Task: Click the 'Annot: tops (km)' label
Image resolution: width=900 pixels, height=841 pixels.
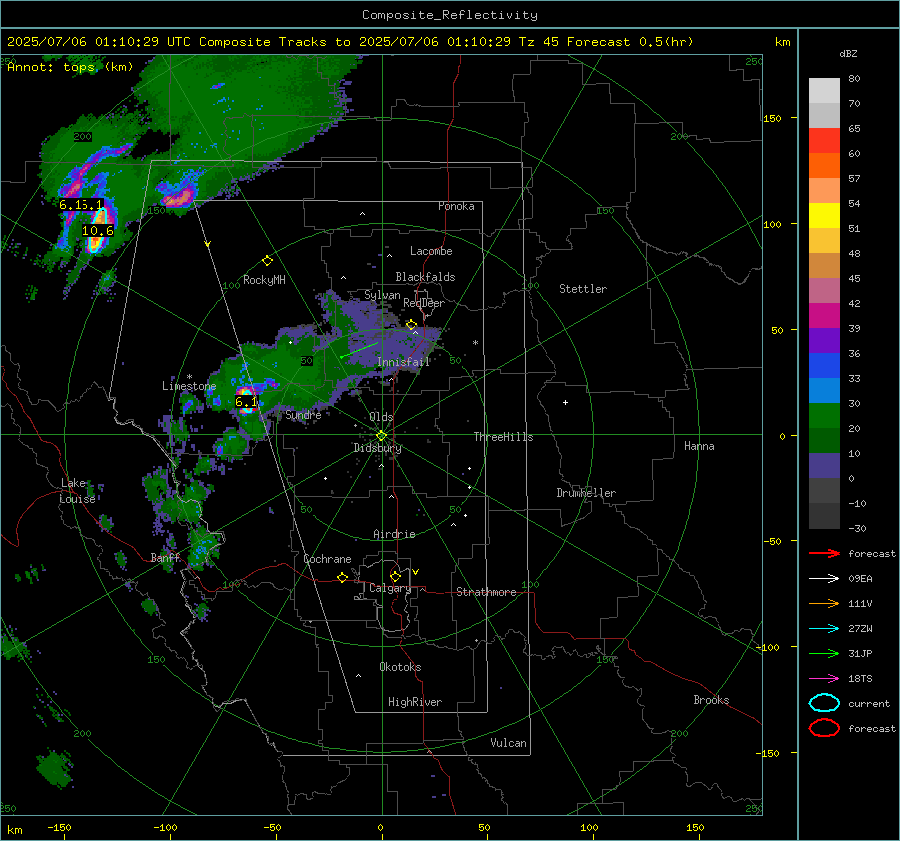Action: [x=70, y=67]
